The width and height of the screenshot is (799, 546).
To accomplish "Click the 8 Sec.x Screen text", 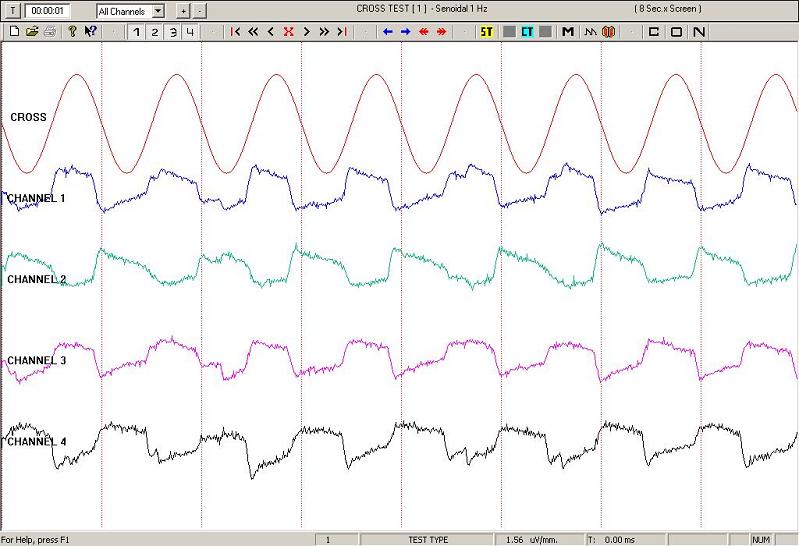I will tap(668, 9).
